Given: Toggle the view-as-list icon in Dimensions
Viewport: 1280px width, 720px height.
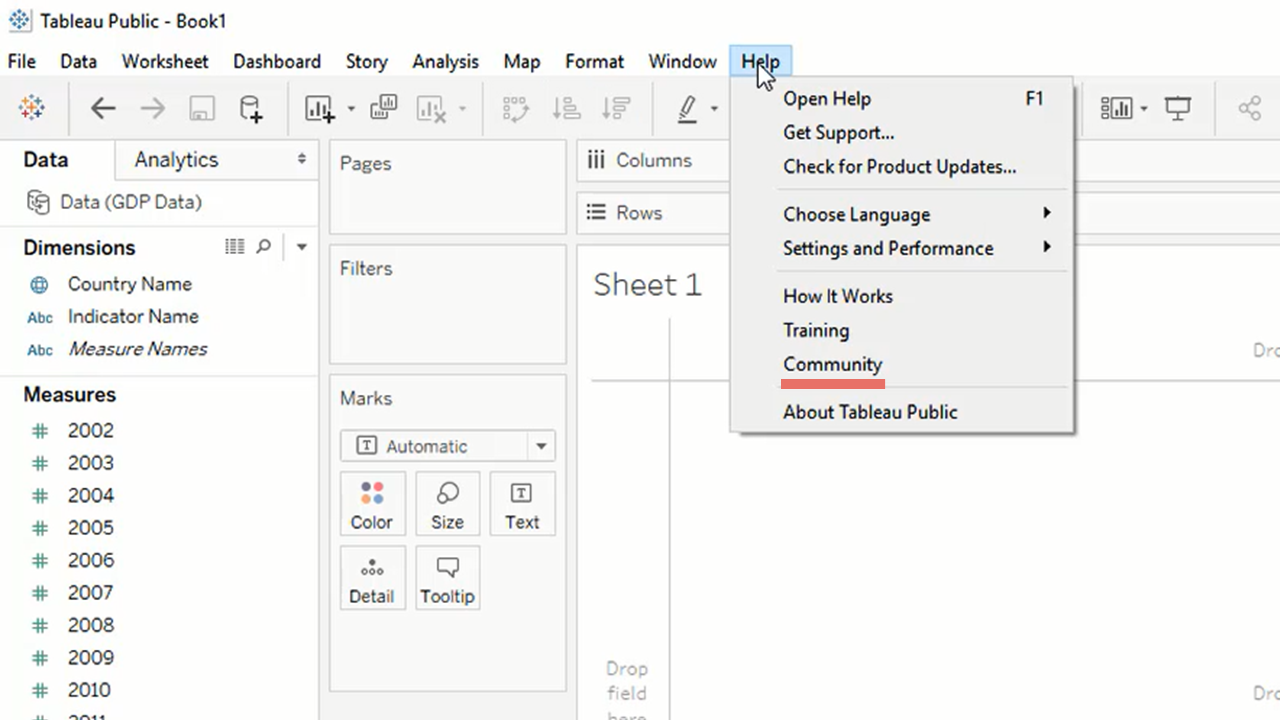Looking at the screenshot, I should [x=235, y=247].
